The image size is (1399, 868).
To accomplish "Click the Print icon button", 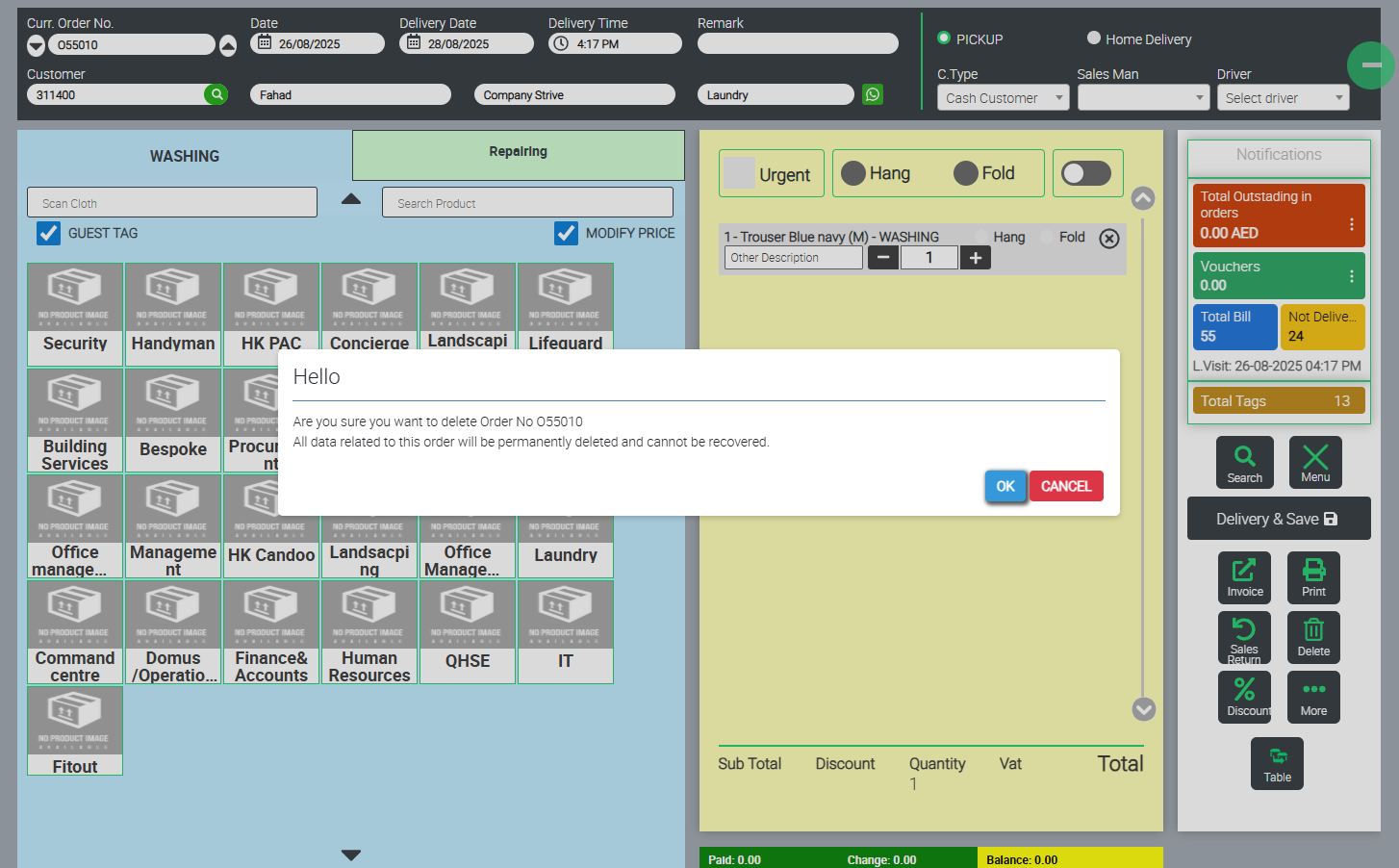I will coord(1313,577).
